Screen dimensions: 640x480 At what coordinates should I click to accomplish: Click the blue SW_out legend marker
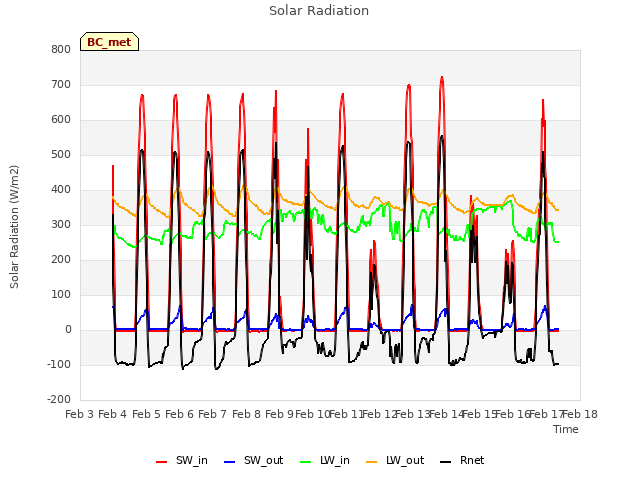(x=230, y=462)
